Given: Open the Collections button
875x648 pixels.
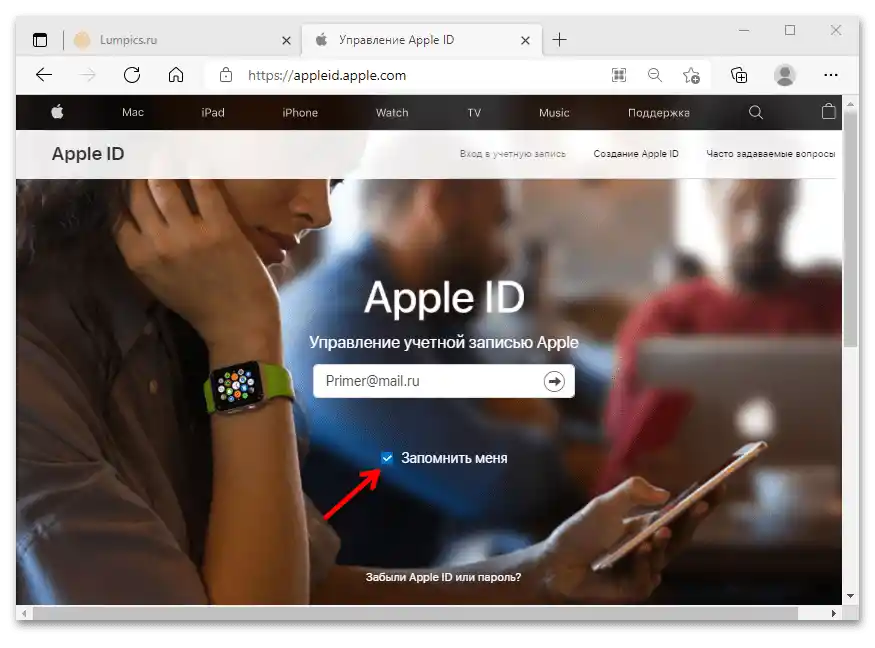Looking at the screenshot, I should click(739, 75).
